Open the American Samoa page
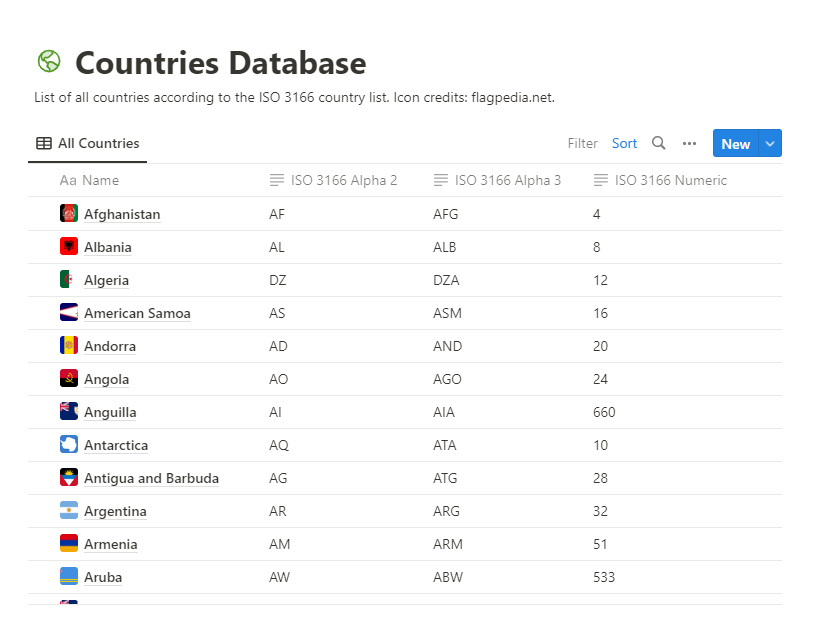The width and height of the screenshot is (820, 634). (137, 313)
